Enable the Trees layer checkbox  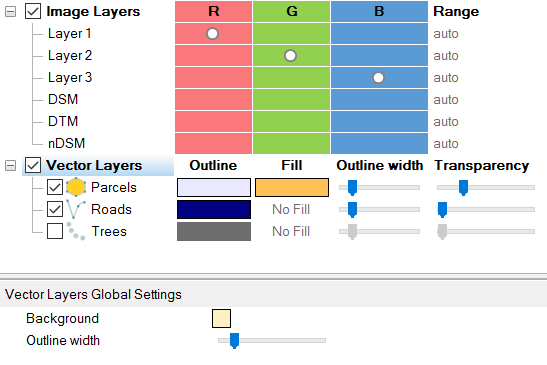tap(55, 231)
